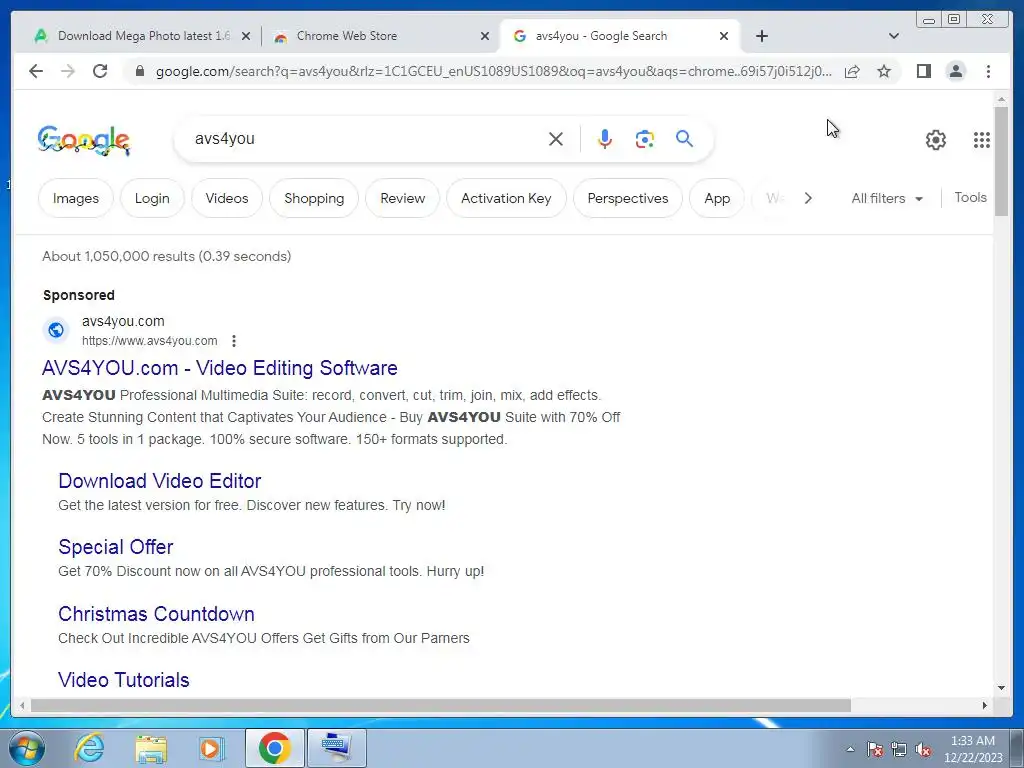Apply the Activation Key chip
Viewport: 1024px width, 768px height.
tap(506, 199)
